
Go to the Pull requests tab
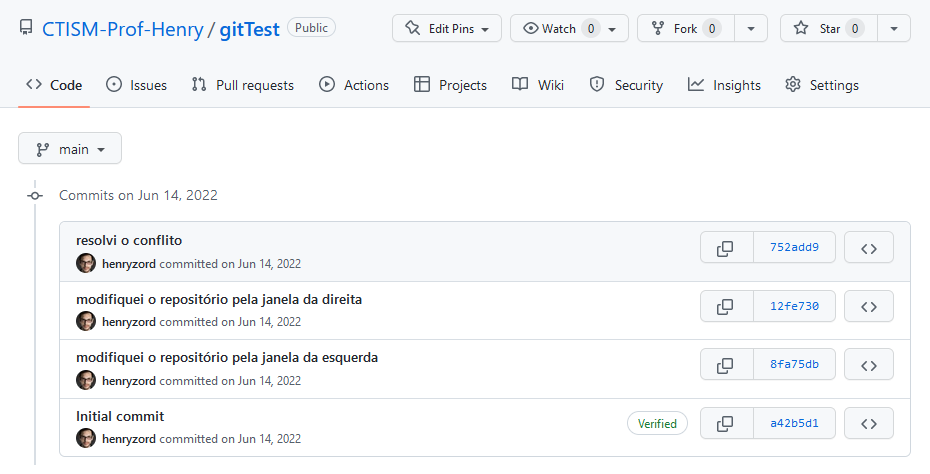tap(243, 85)
